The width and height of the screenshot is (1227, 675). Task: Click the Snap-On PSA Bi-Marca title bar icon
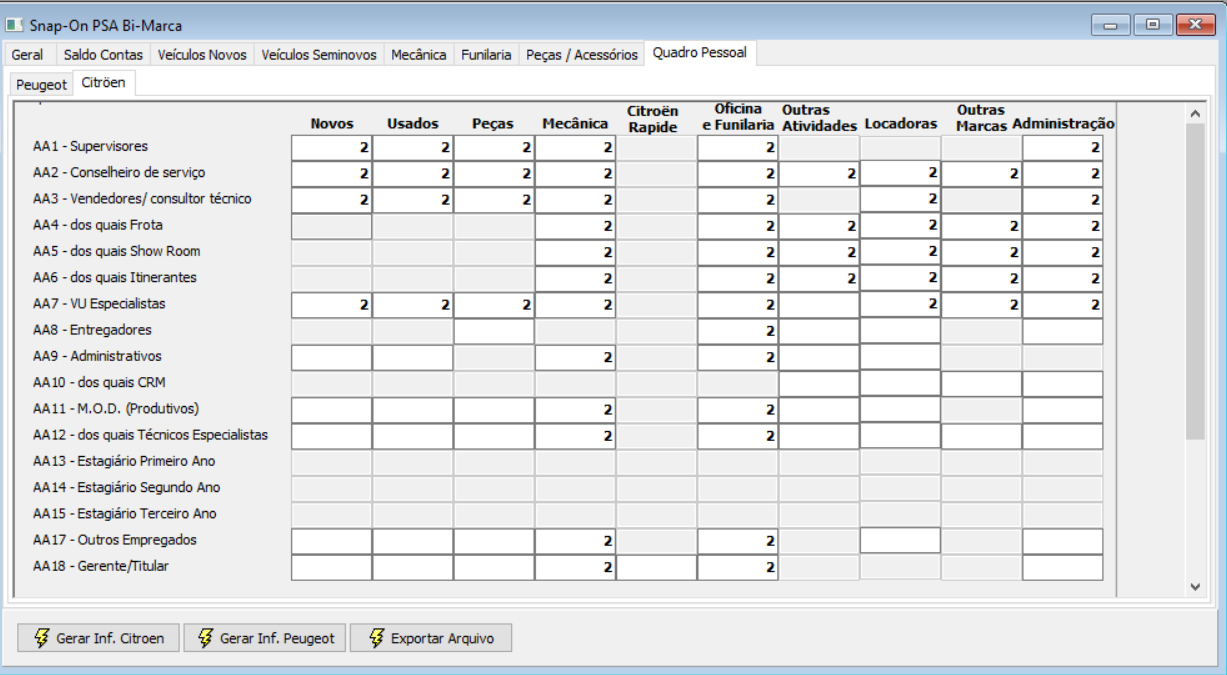14,25
